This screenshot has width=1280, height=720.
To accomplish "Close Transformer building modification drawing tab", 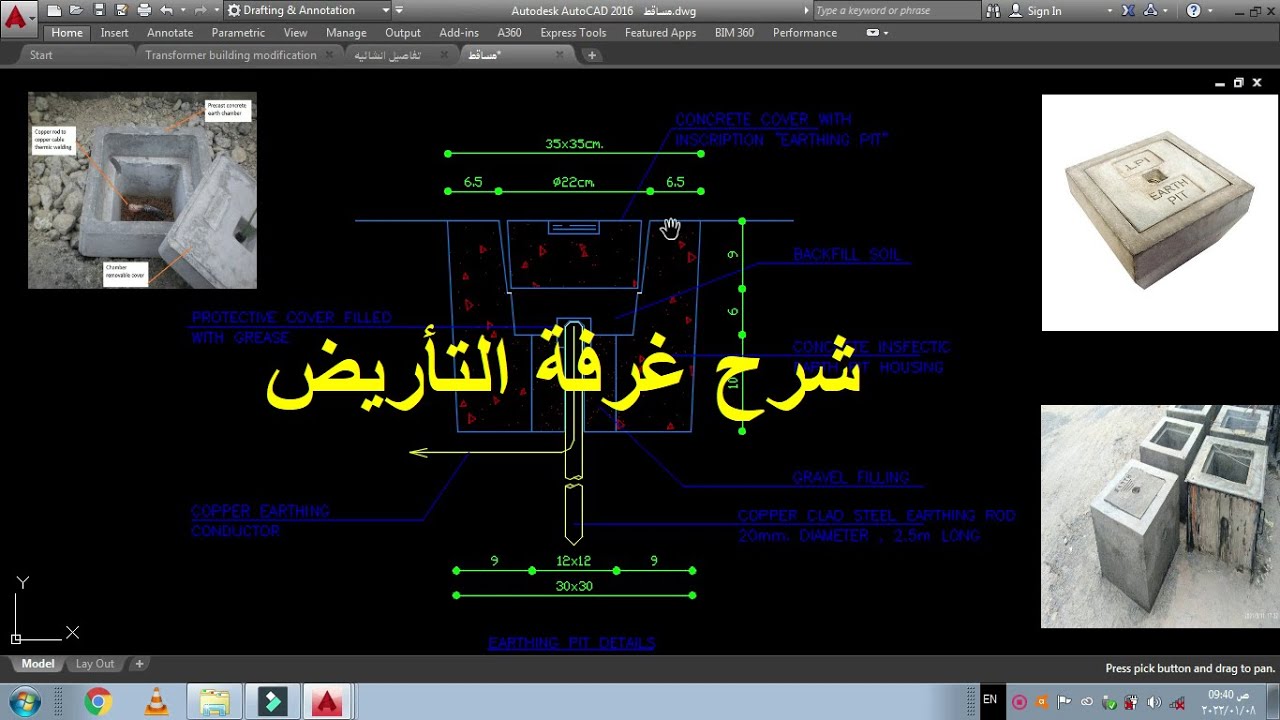I will [330, 55].
